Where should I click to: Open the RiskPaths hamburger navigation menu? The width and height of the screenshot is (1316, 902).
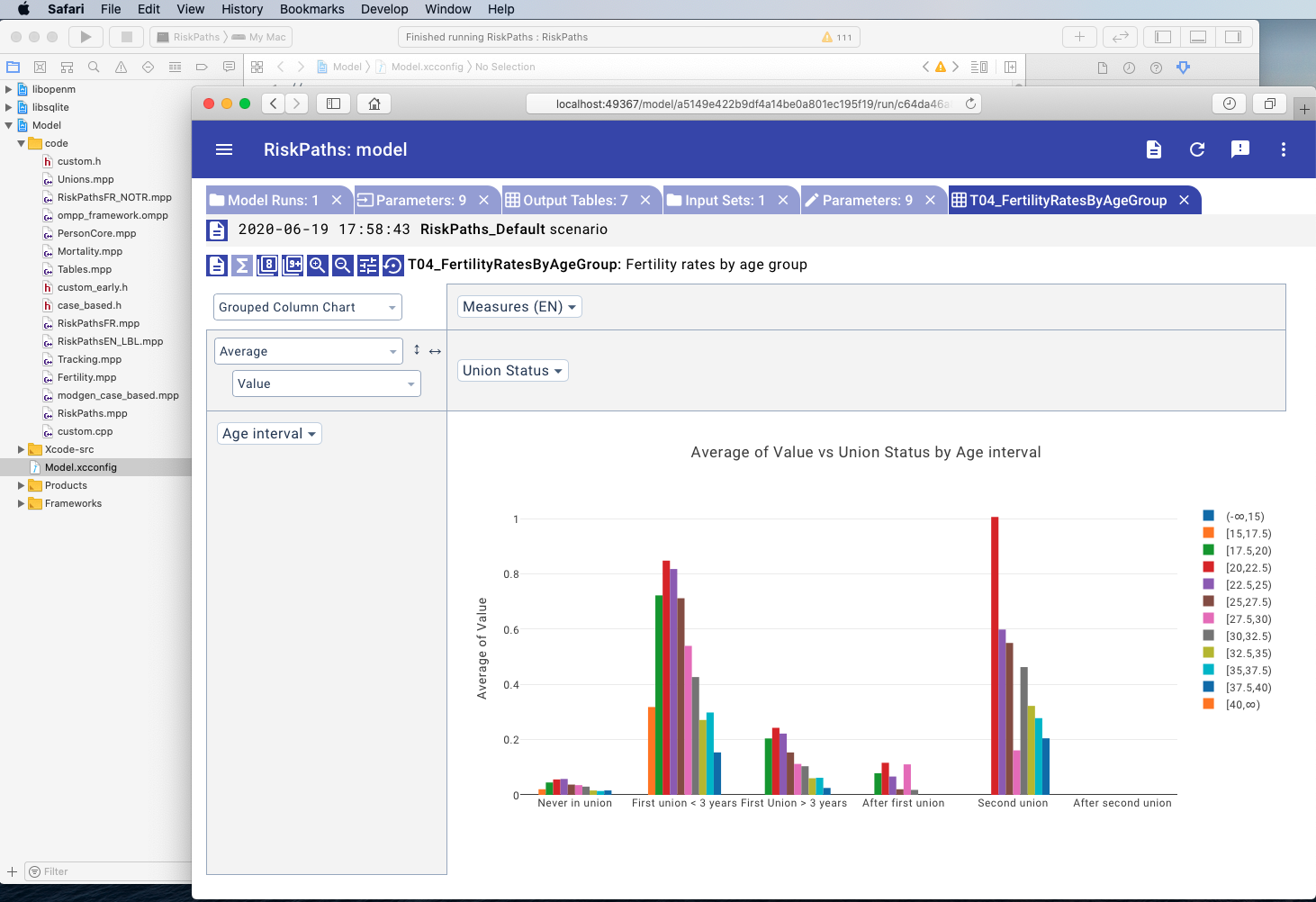point(224,149)
